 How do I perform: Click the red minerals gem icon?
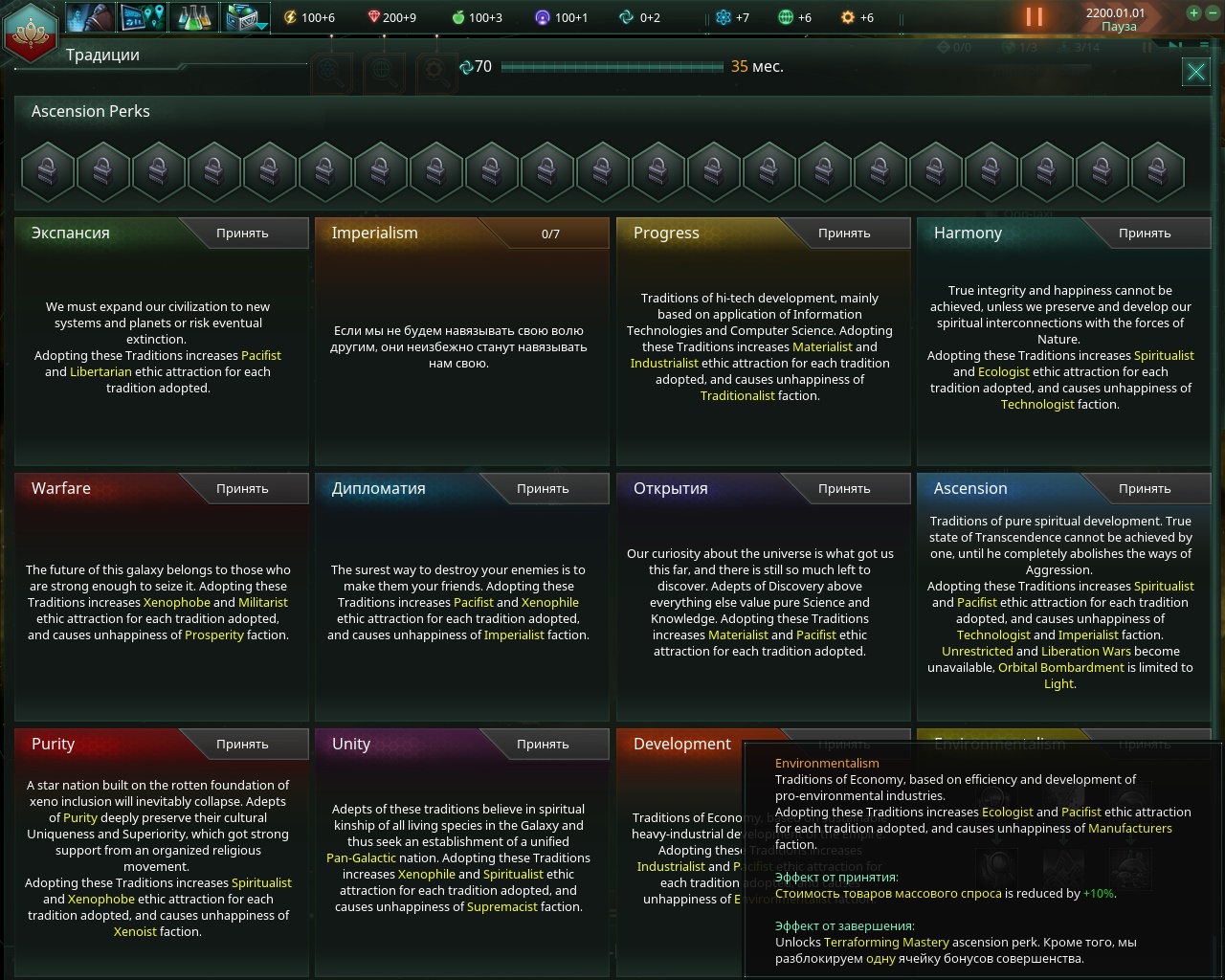[x=373, y=17]
